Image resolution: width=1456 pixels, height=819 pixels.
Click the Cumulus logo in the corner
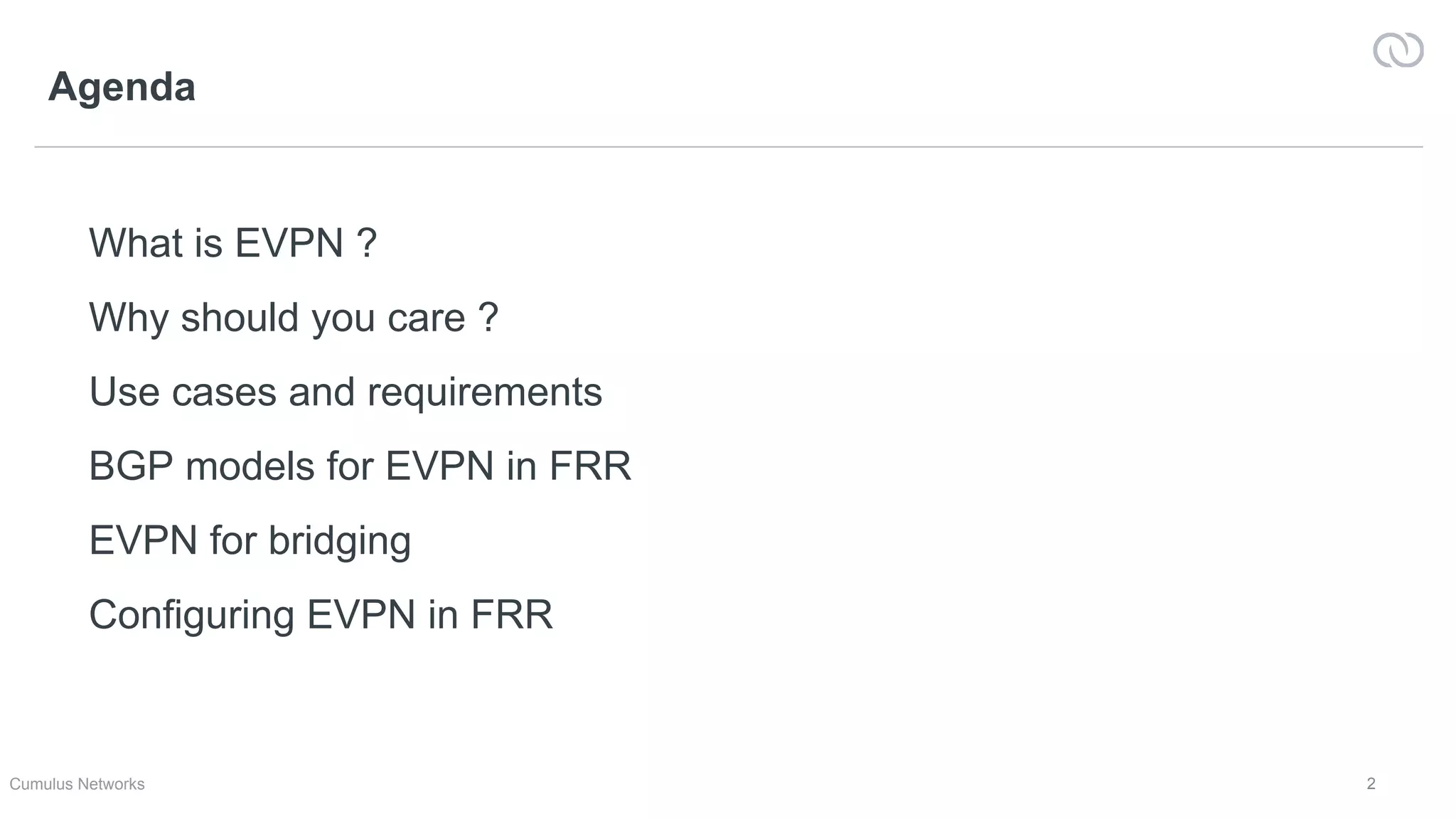[x=1398, y=50]
